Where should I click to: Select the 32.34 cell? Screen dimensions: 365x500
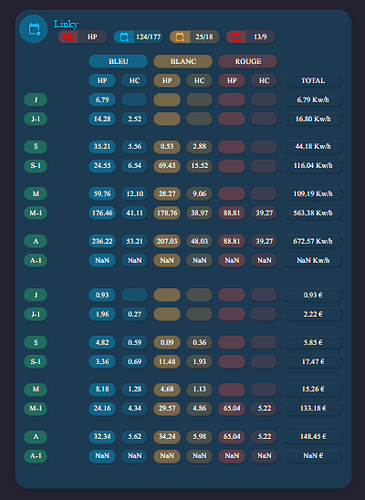[102, 437]
